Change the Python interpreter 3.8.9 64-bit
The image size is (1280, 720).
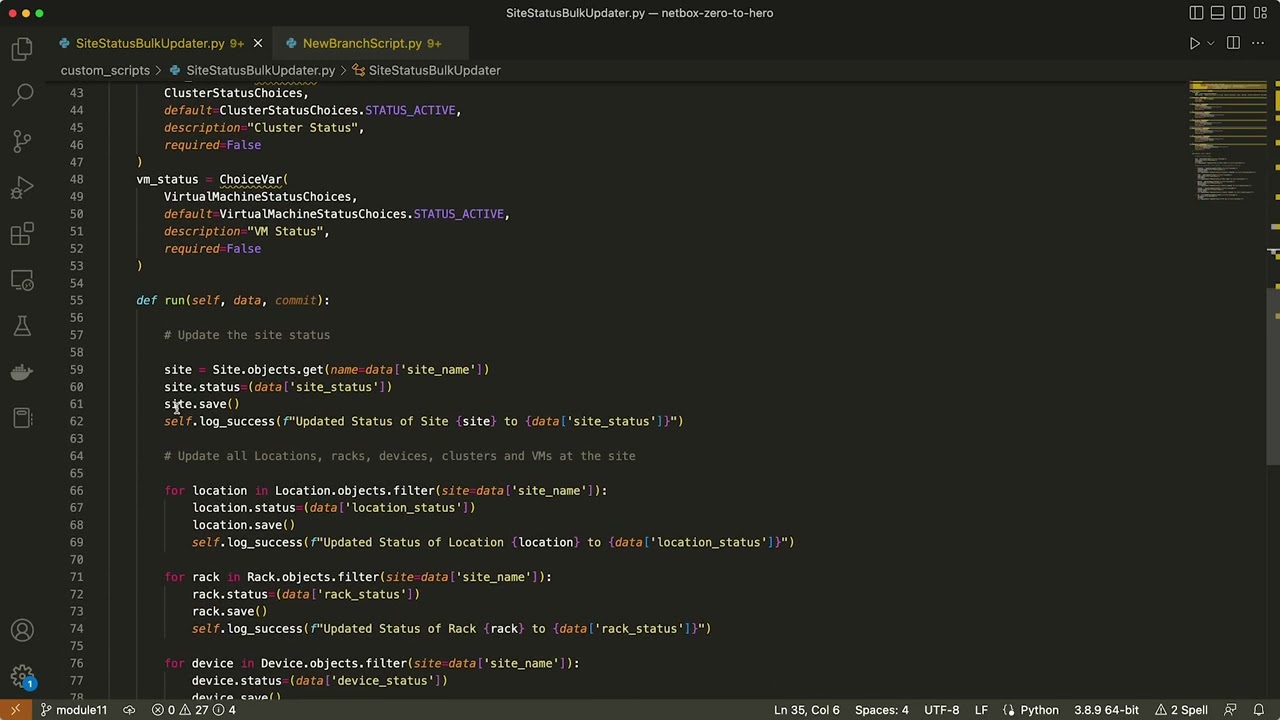click(x=1106, y=709)
